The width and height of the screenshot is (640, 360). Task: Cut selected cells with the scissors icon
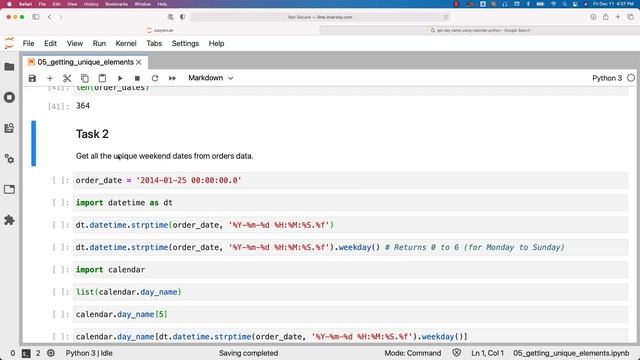67,78
